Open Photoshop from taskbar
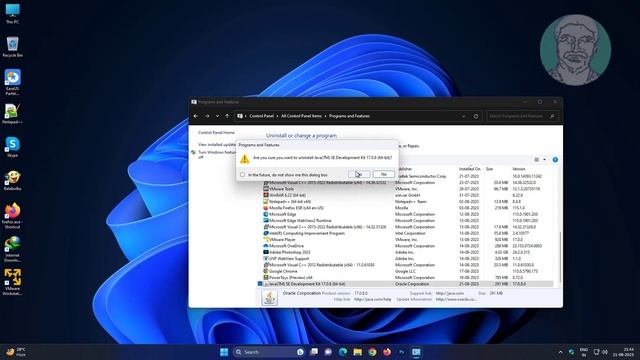This screenshot has width=640, height=360. pos(402,352)
